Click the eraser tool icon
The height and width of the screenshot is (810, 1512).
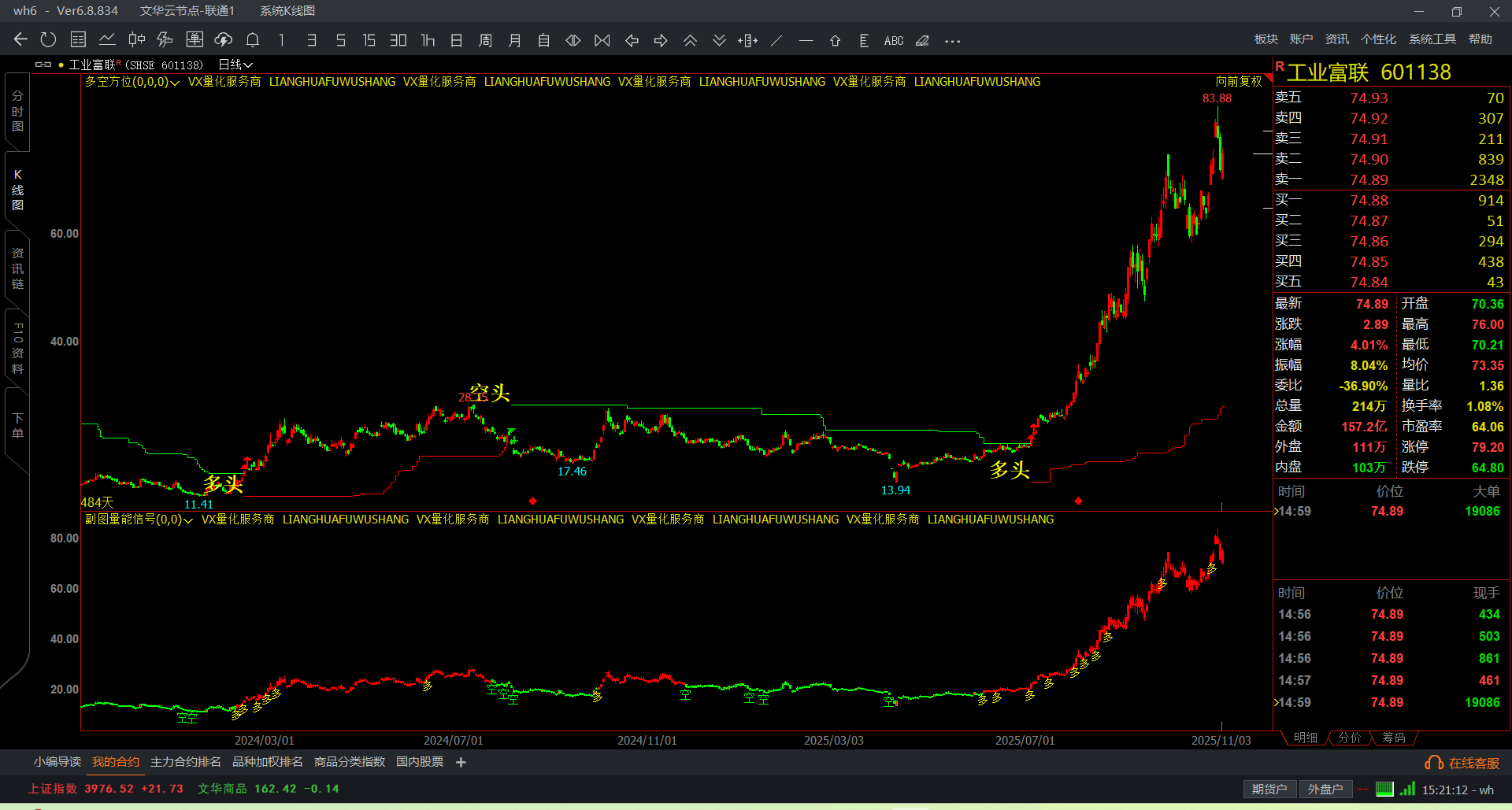922,40
